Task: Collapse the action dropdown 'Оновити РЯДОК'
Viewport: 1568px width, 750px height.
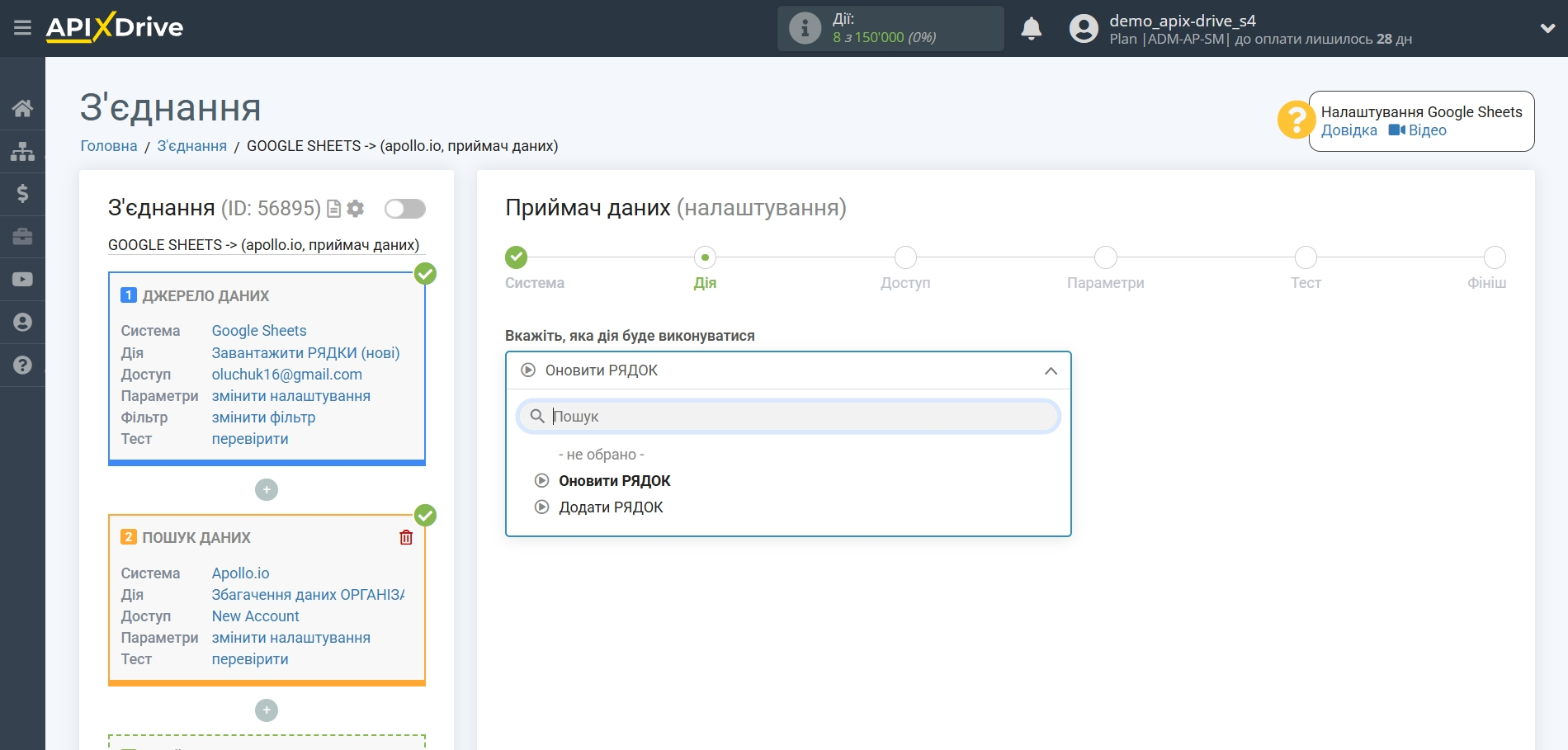Action: [x=1050, y=371]
